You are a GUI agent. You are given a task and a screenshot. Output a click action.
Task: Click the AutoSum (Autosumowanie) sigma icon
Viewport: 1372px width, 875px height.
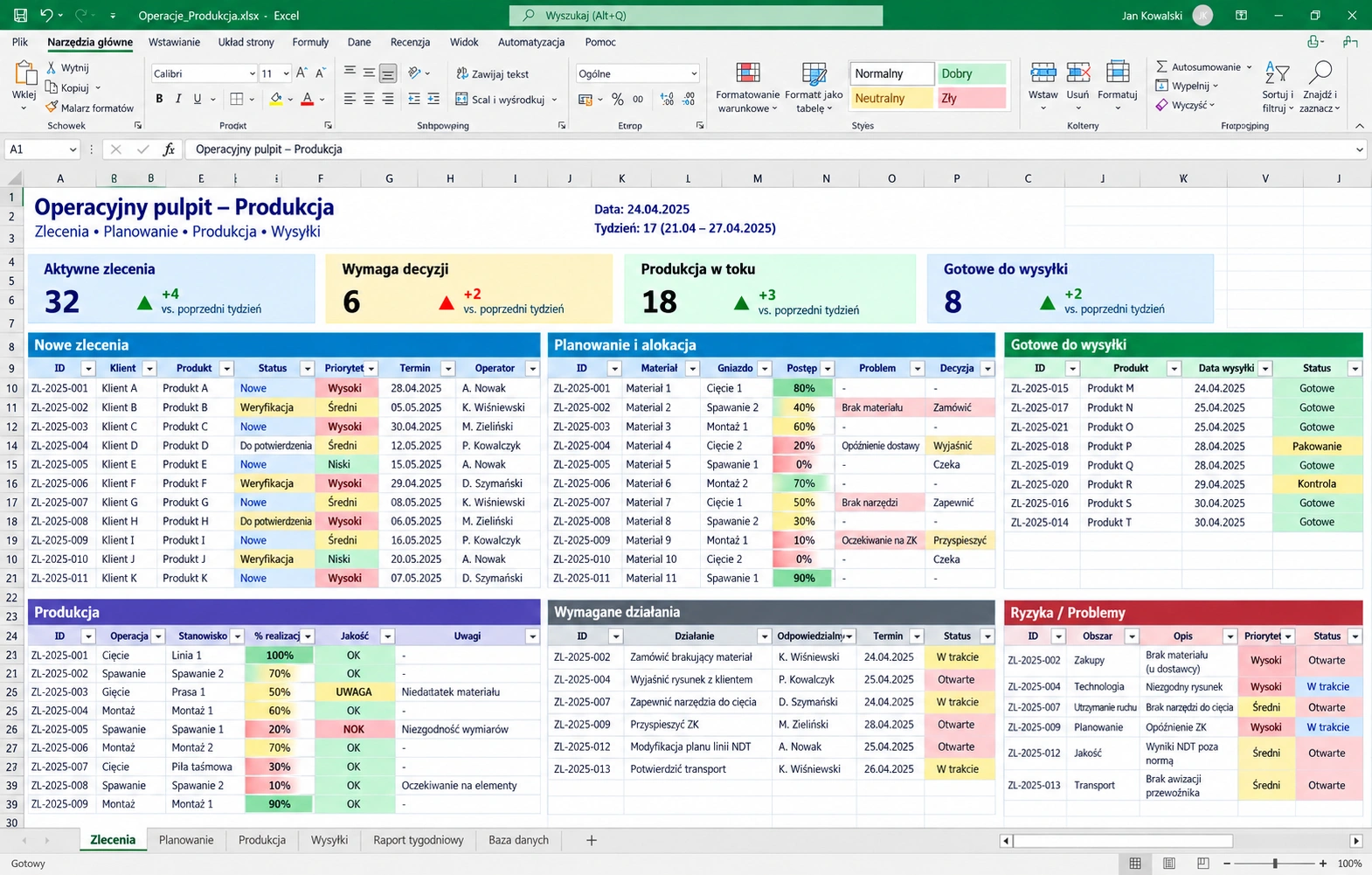(1161, 66)
